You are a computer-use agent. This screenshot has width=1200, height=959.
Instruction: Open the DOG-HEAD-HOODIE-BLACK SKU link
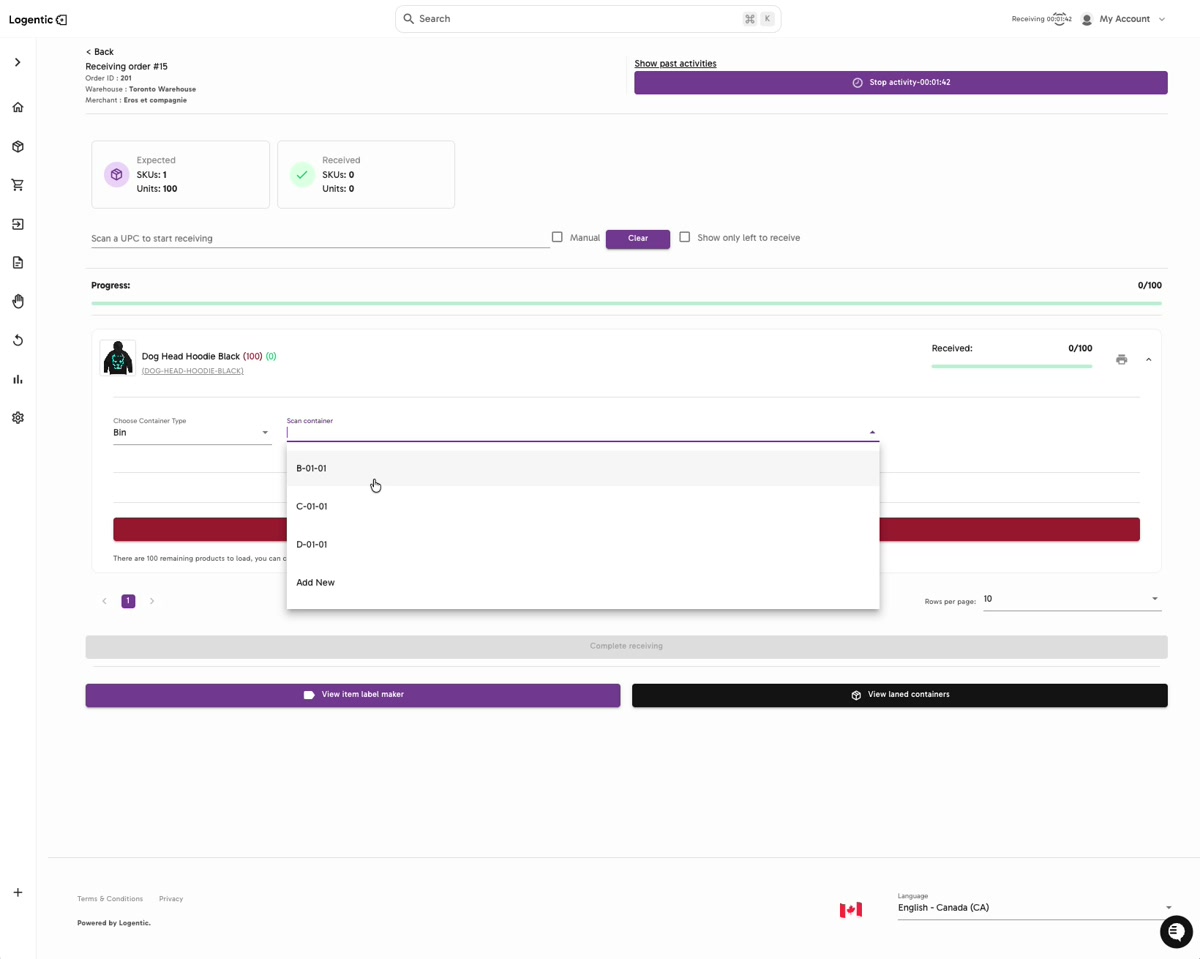(193, 371)
